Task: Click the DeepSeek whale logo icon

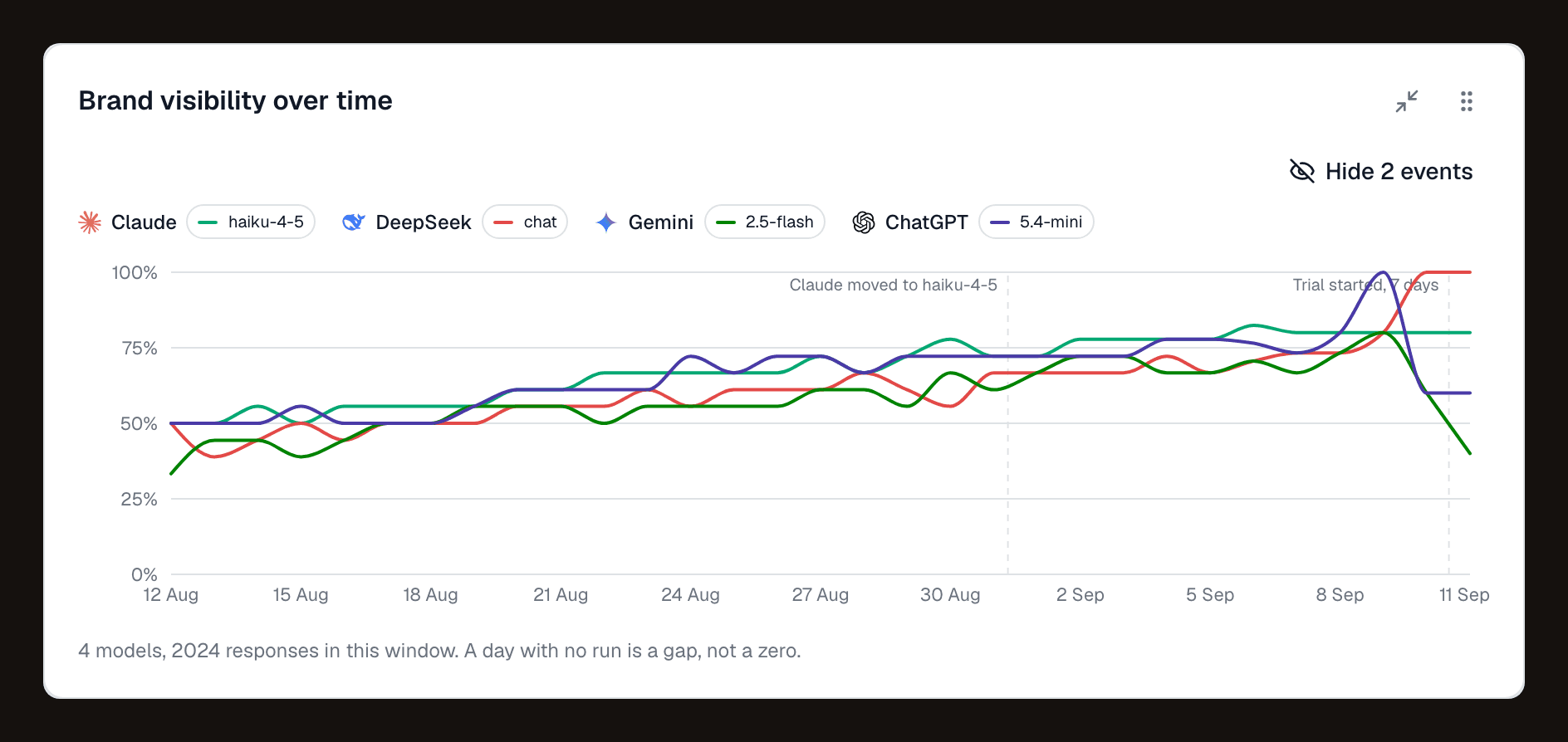Action: coord(354,222)
